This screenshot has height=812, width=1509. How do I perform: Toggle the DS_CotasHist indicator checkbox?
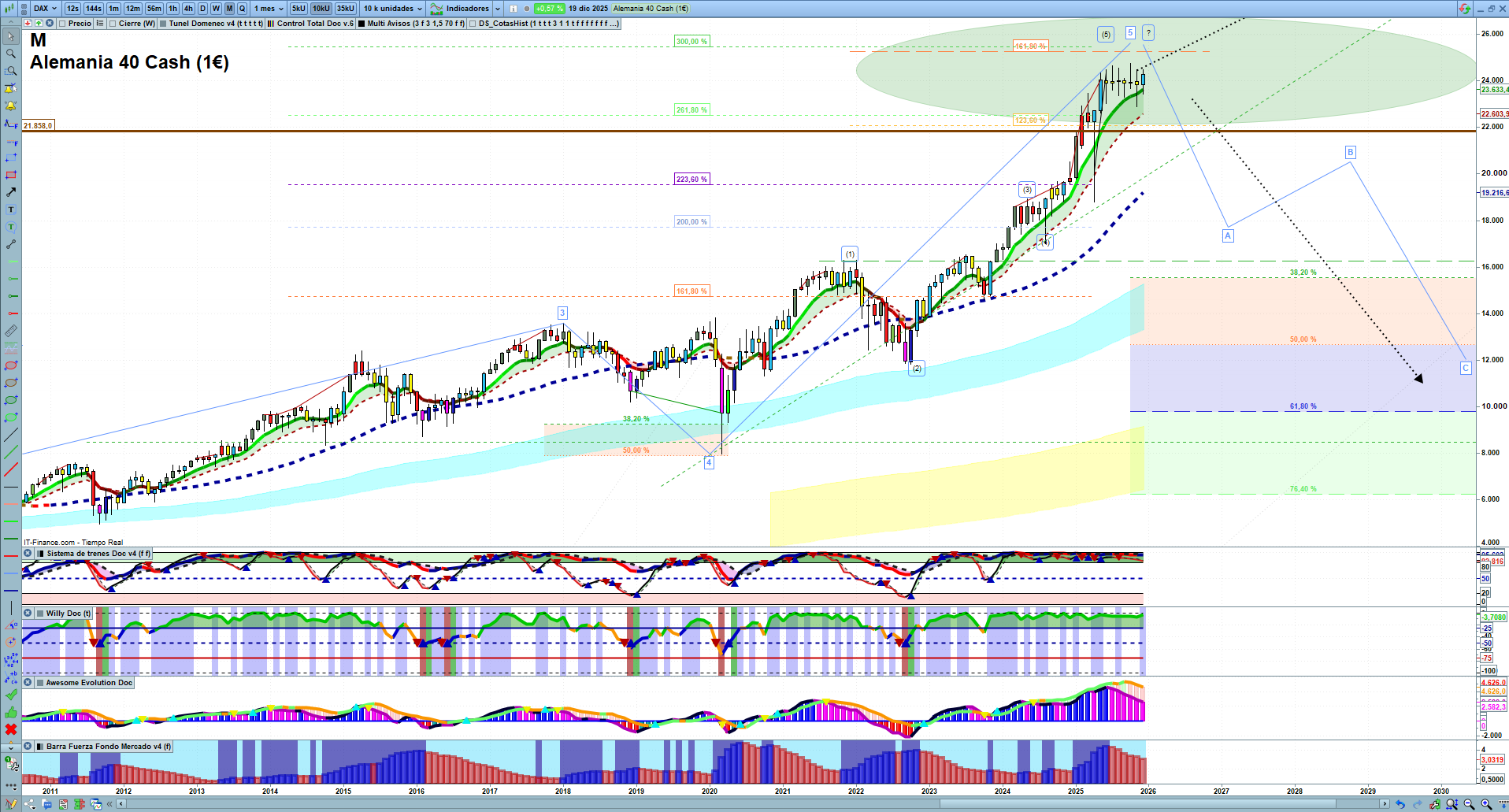tap(473, 24)
